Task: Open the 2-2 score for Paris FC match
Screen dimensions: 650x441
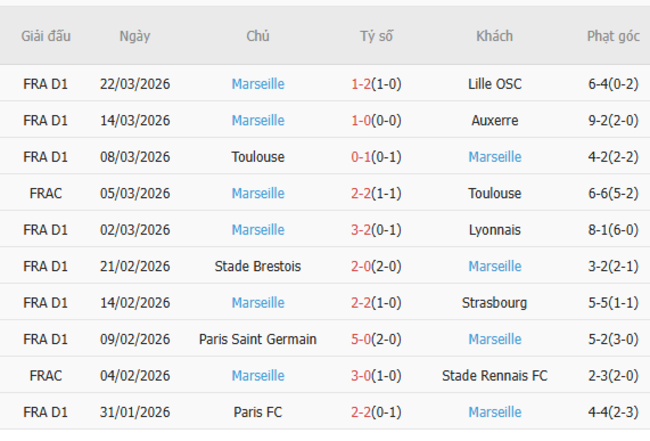Action: pyautogui.click(x=360, y=412)
